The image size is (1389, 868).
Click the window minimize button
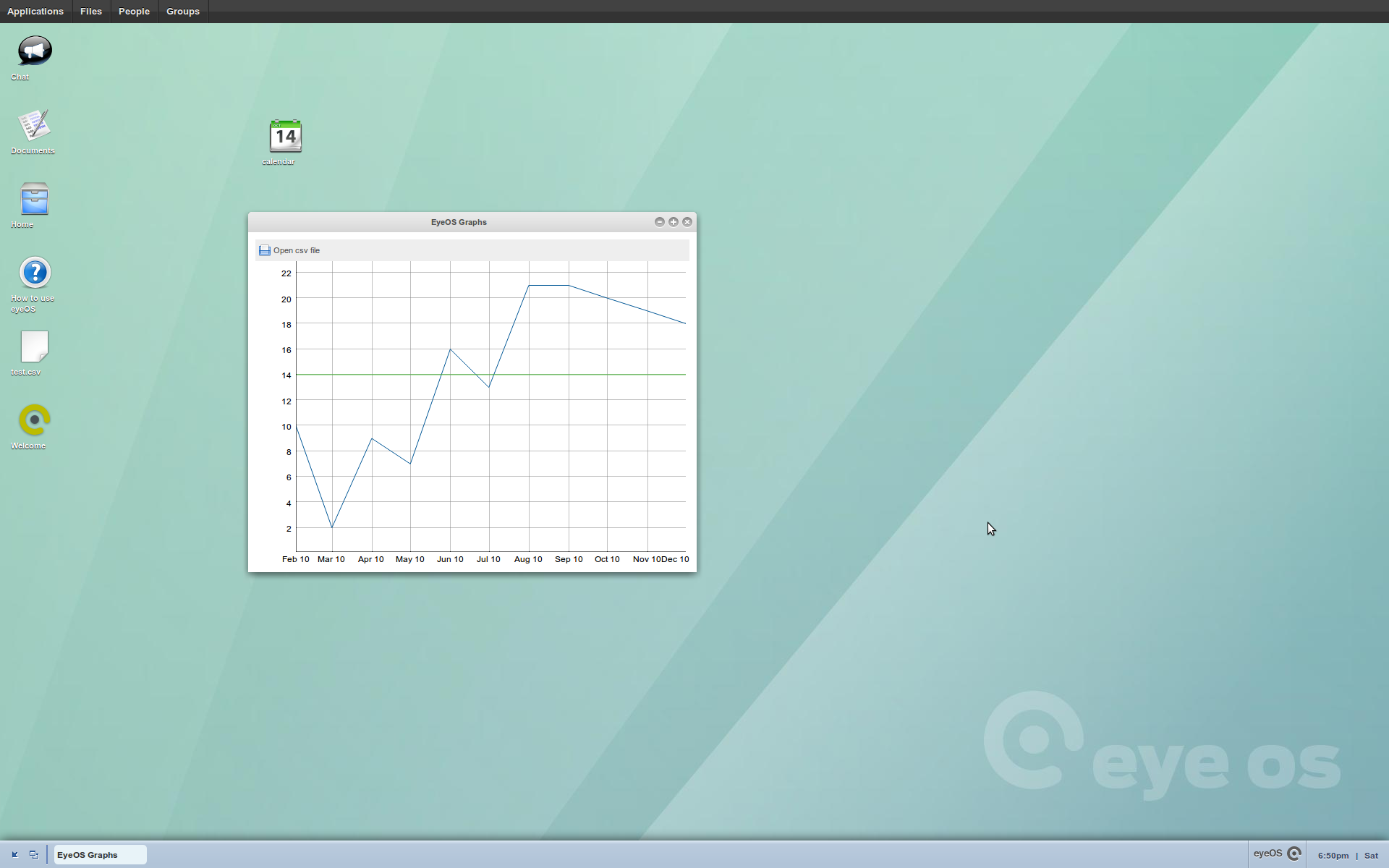[659, 221]
